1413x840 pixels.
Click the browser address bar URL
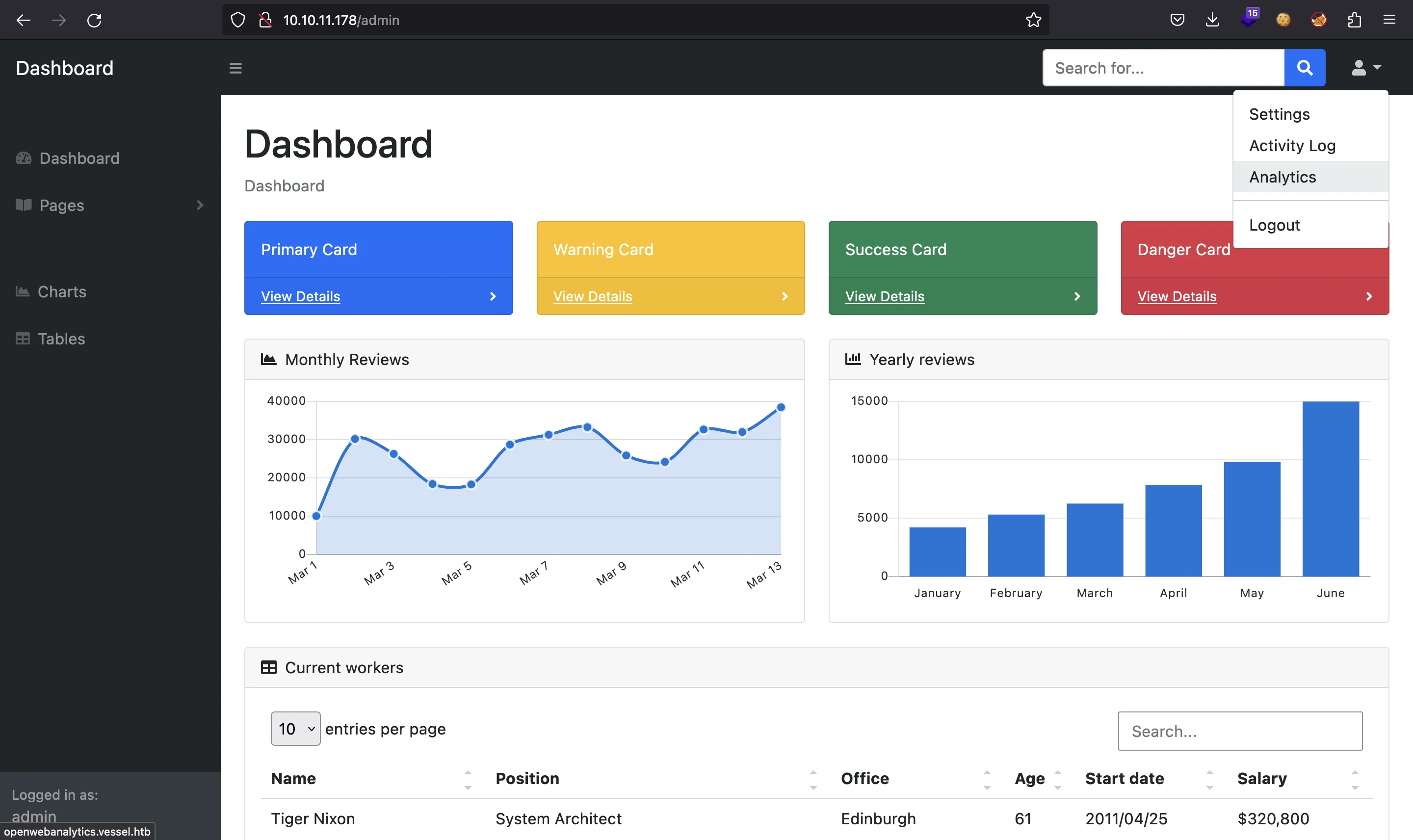coord(341,21)
